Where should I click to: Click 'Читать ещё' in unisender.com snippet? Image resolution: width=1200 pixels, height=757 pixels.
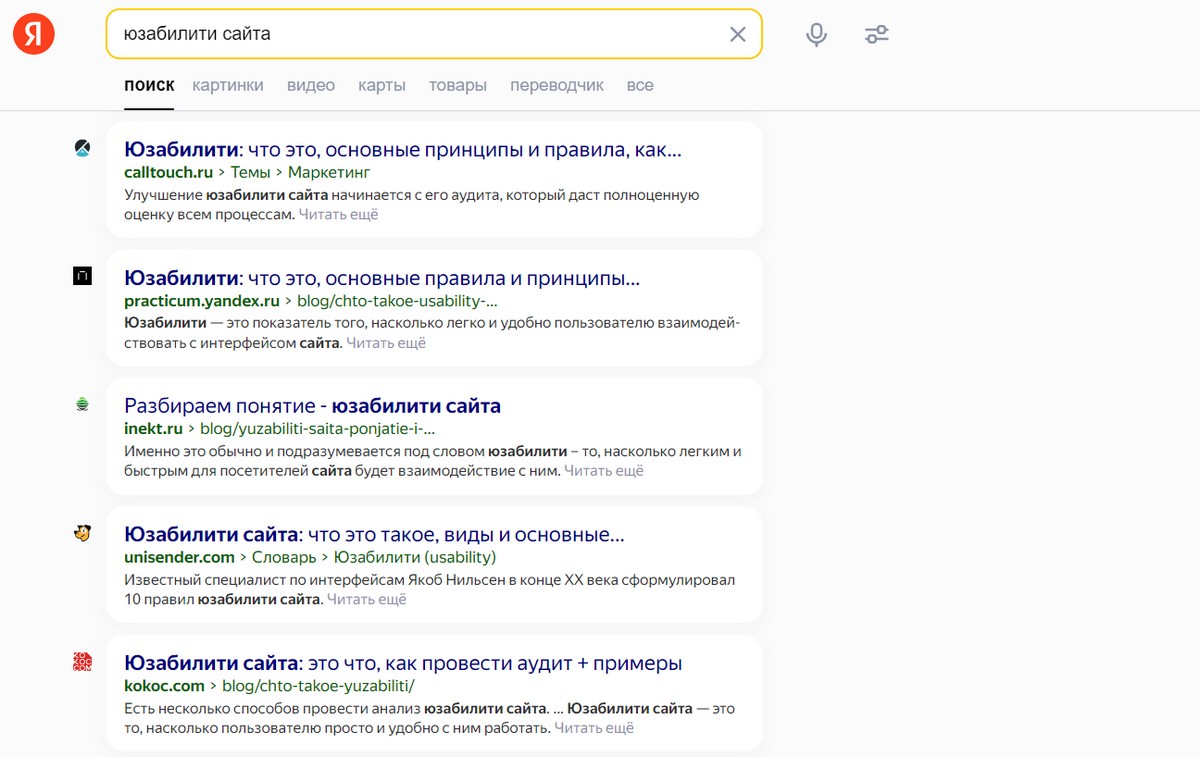tap(367, 600)
